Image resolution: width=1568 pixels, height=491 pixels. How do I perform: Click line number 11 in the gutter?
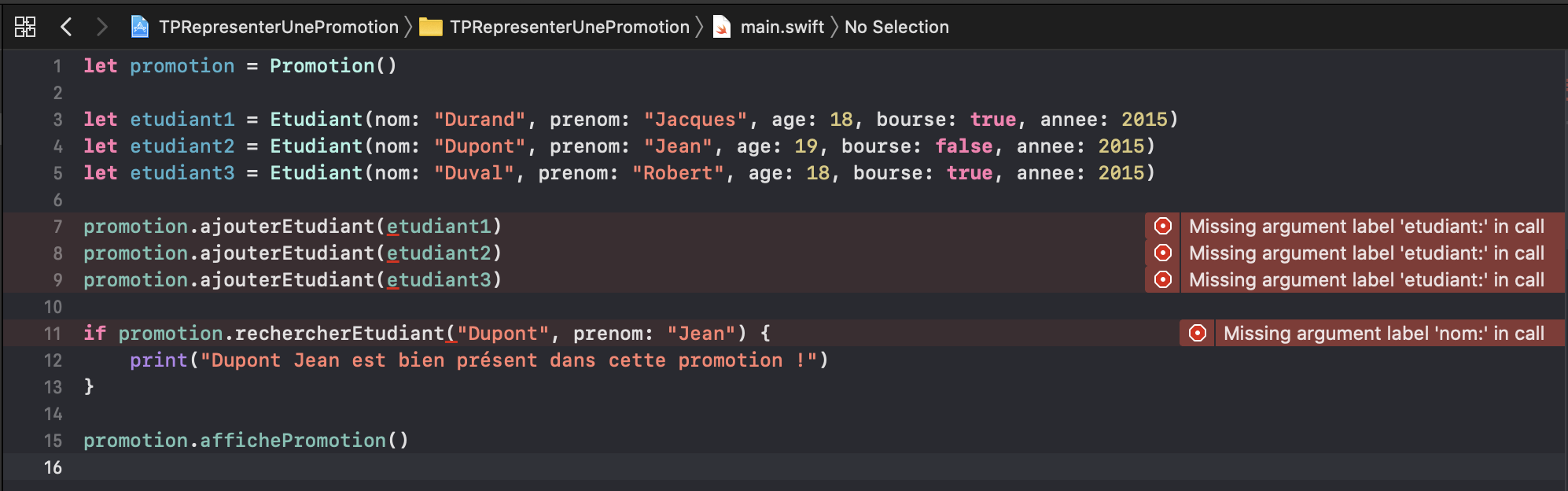click(53, 334)
